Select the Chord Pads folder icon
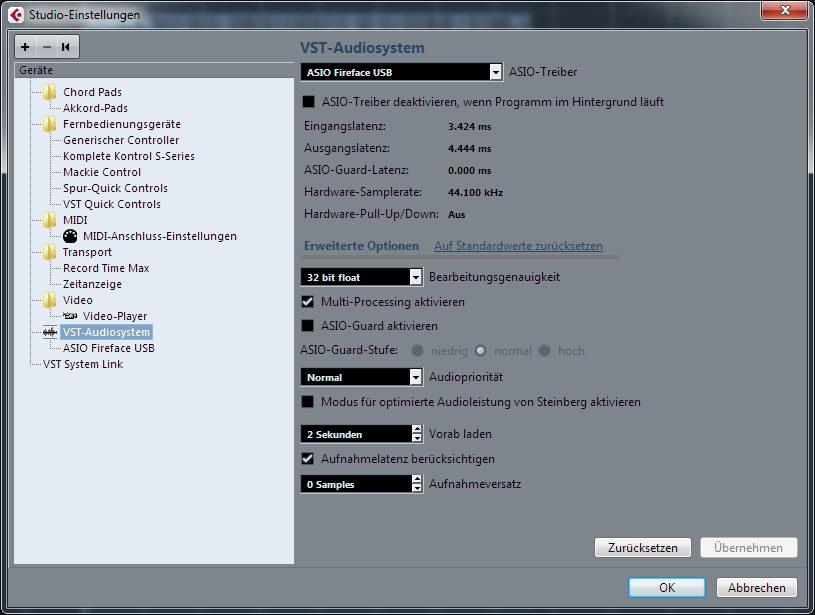The width and height of the screenshot is (815, 615). click(49, 92)
